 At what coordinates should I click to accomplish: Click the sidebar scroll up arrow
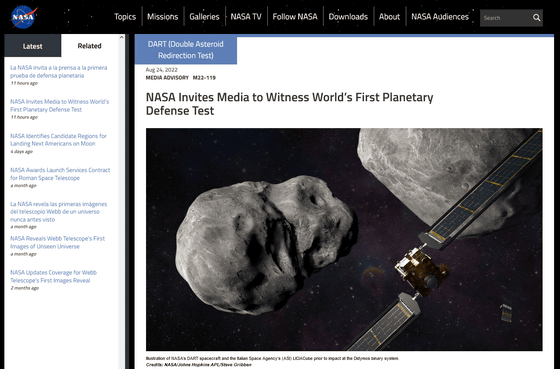121,37
